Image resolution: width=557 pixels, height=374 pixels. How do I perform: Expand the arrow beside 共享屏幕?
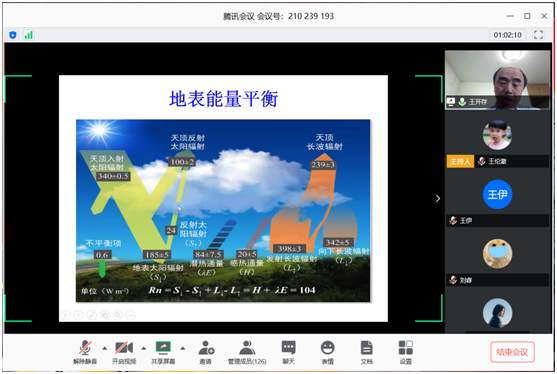click(183, 348)
